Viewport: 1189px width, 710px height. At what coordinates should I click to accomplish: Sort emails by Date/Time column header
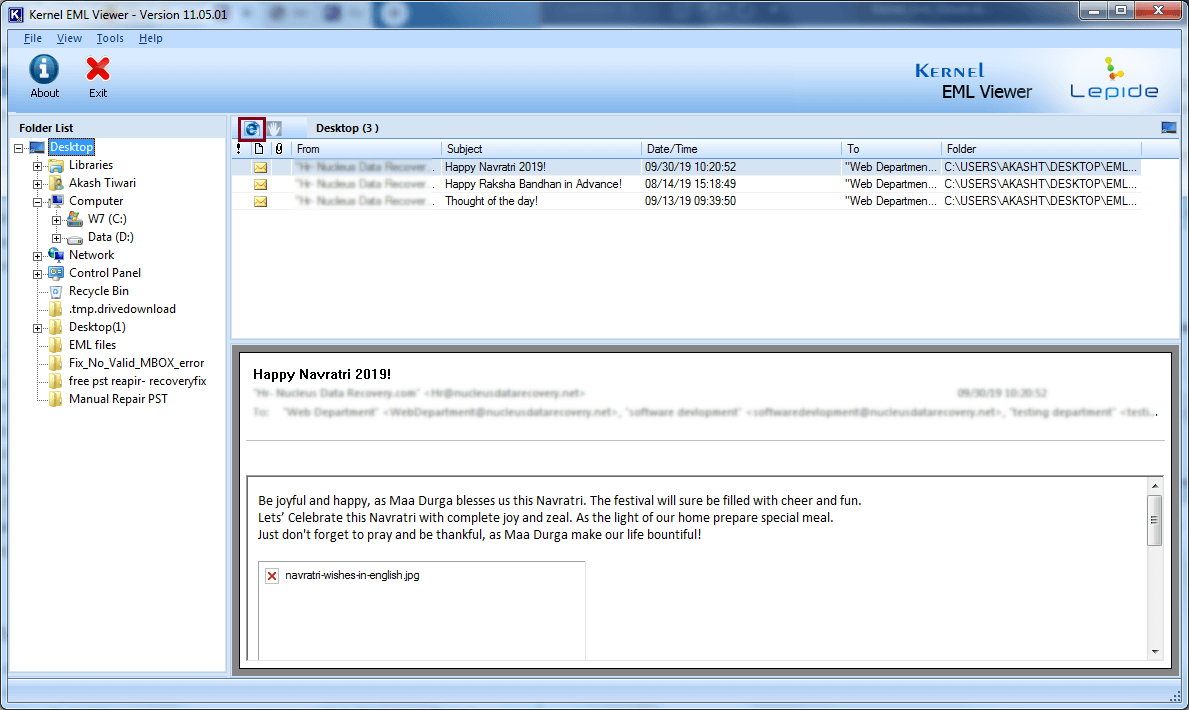pos(740,149)
